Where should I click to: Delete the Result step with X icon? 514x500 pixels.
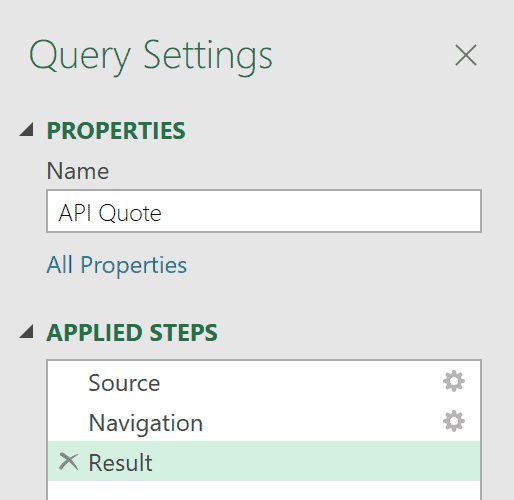click(69, 461)
